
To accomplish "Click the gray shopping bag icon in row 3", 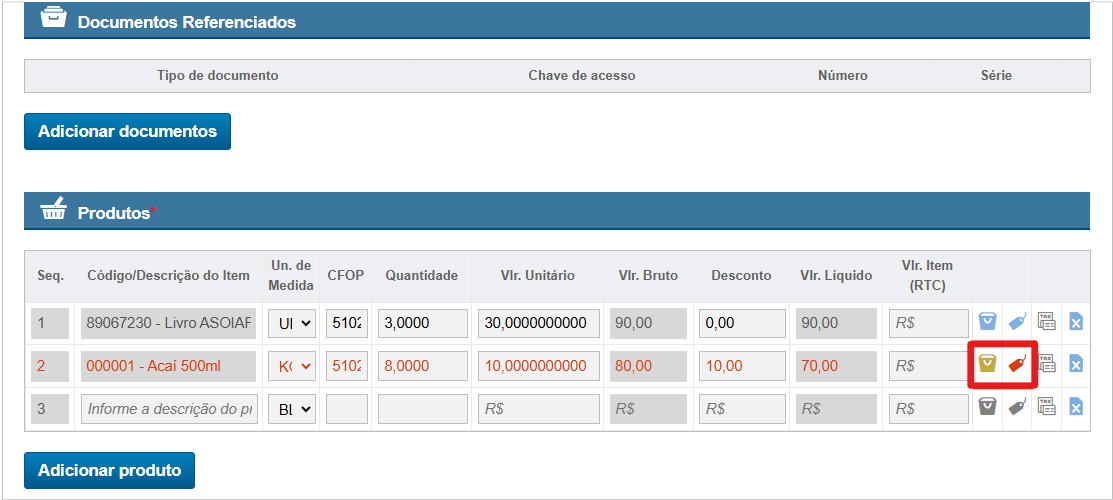I will tap(988, 407).
